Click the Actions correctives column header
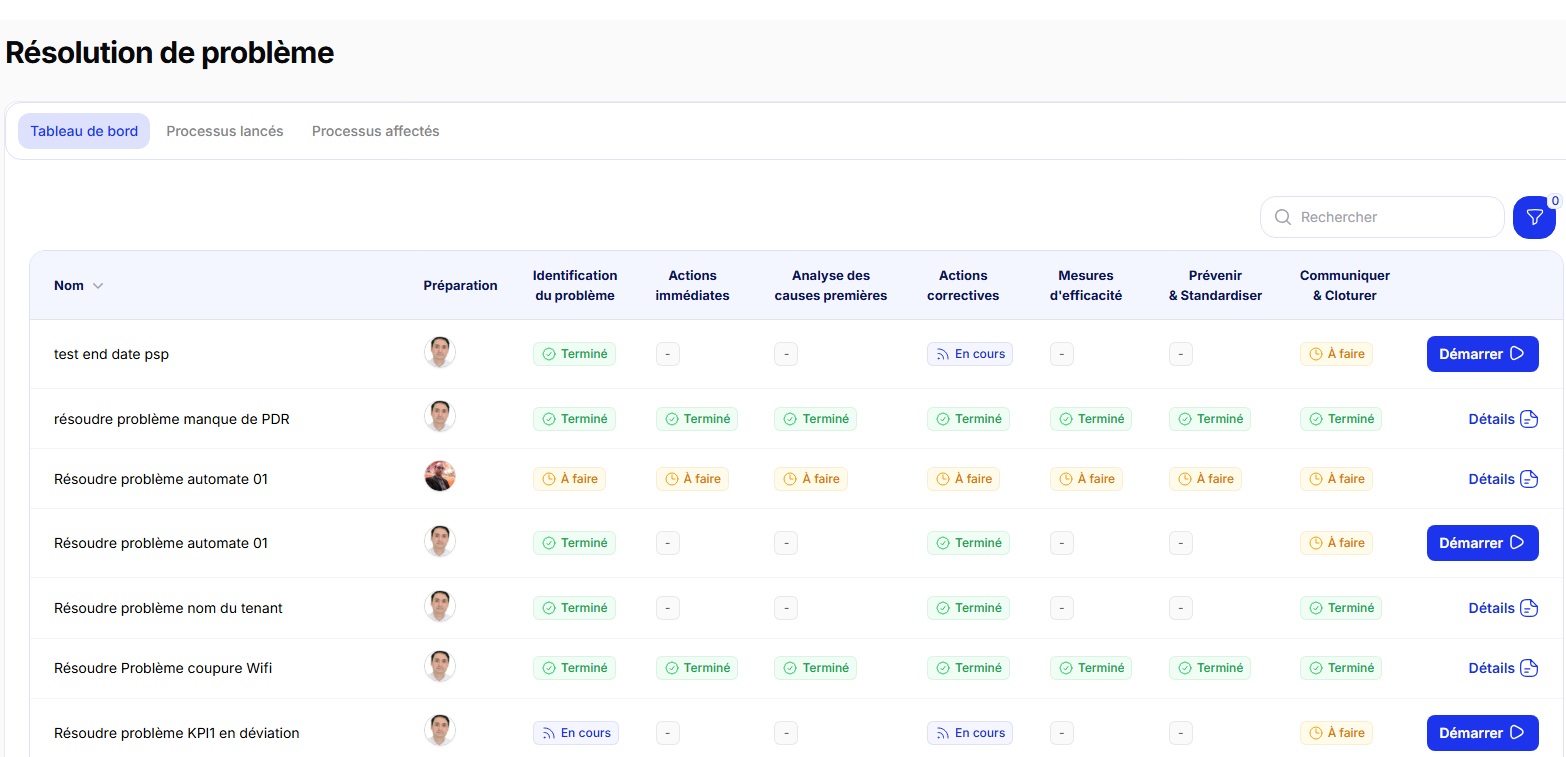The height and width of the screenshot is (757, 1566). tap(962, 285)
